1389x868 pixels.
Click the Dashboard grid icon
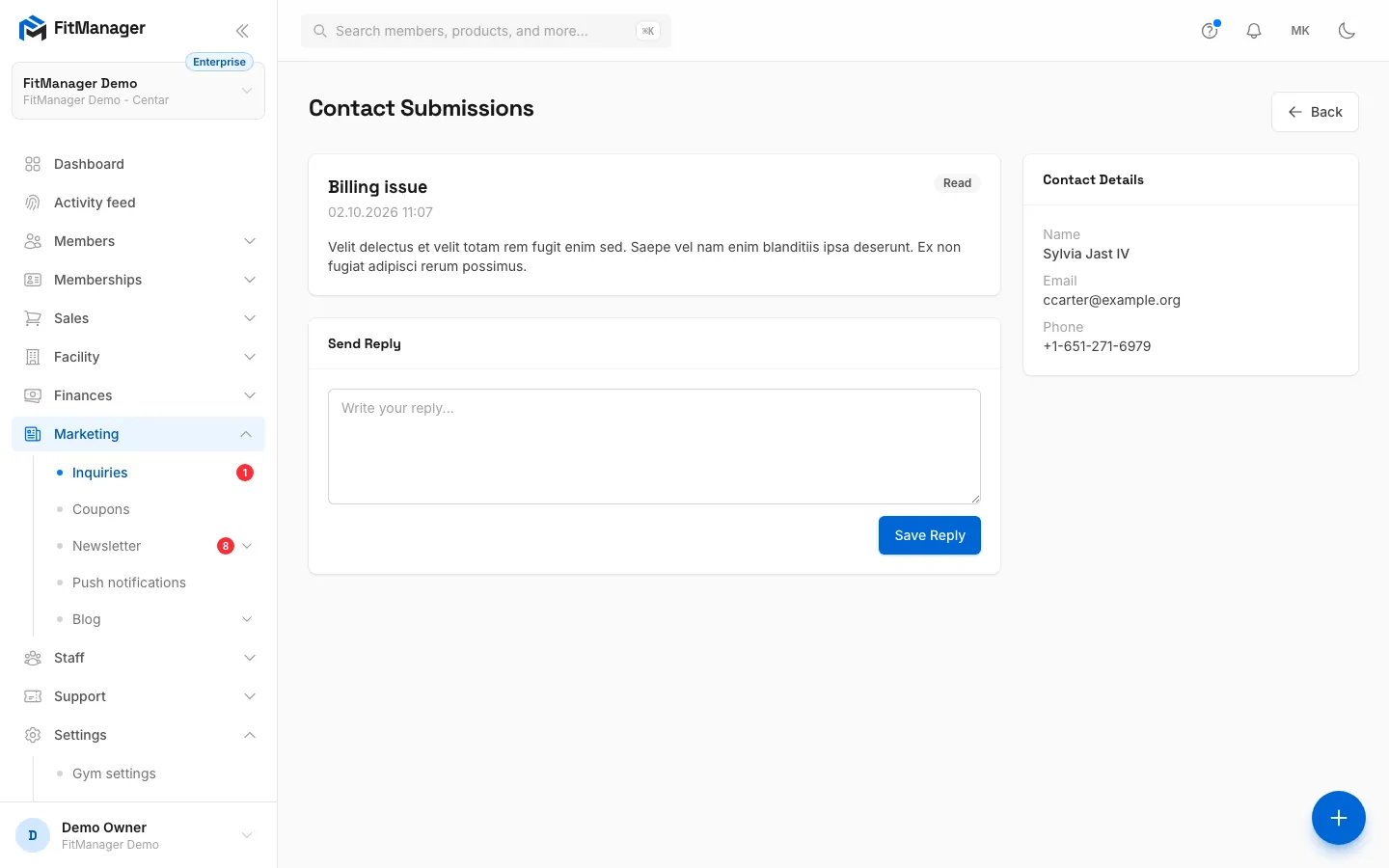[33, 164]
